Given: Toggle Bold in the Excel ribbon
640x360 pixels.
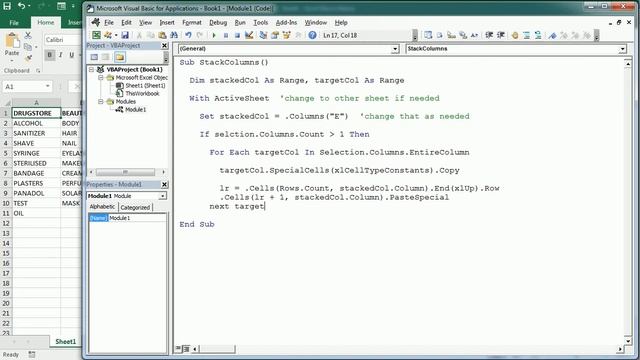Looking at the screenshot, I should point(50,55).
